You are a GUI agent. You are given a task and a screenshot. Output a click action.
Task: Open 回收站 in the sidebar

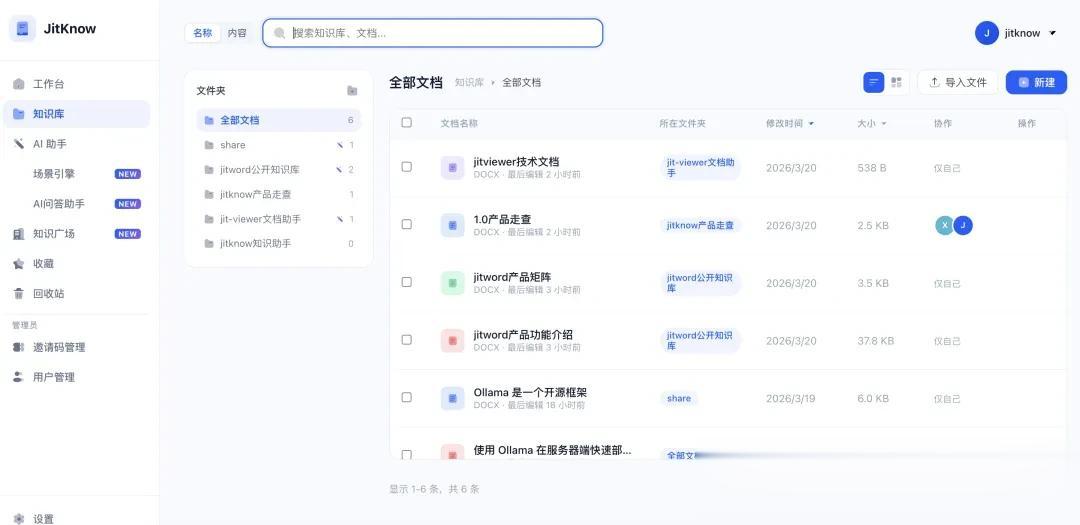click(x=48, y=294)
